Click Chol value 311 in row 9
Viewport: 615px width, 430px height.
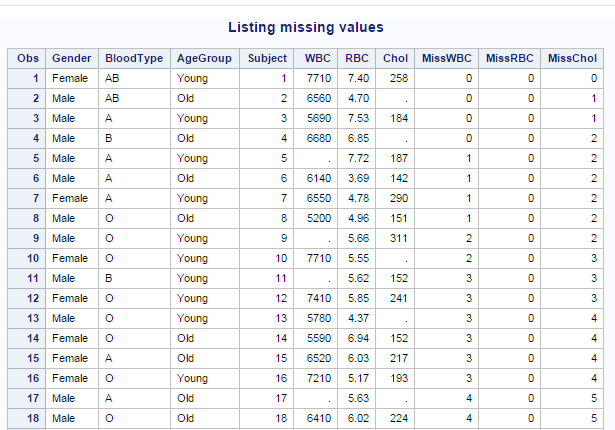396,237
